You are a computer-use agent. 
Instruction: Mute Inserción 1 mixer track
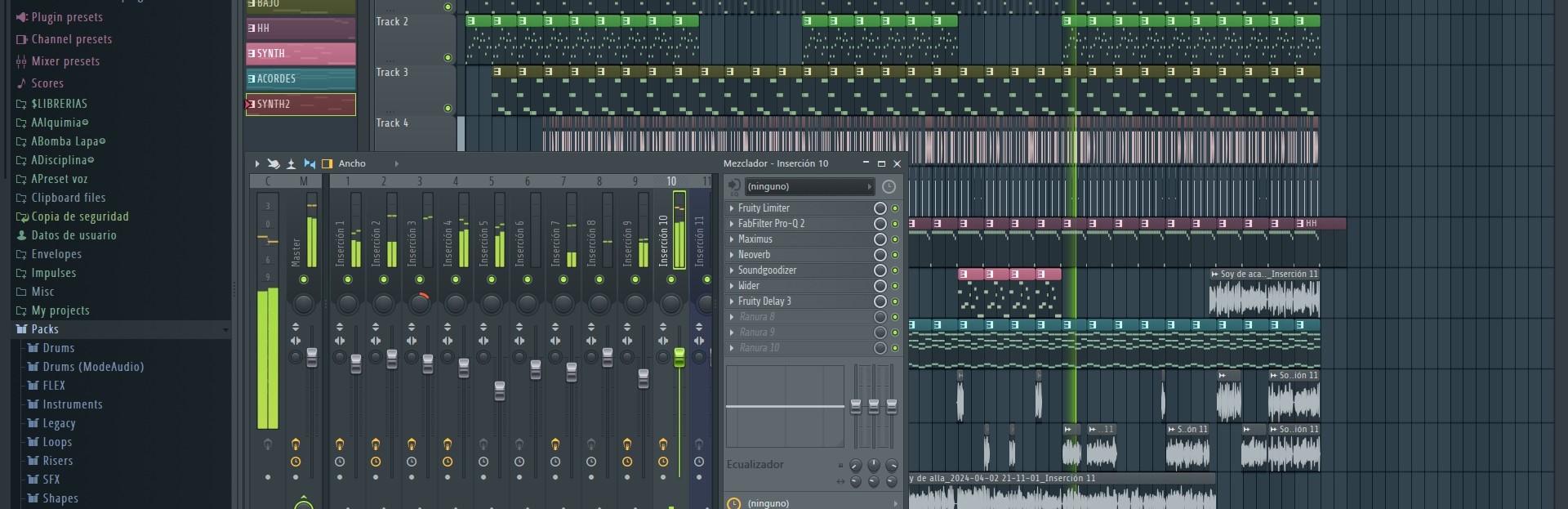point(348,280)
